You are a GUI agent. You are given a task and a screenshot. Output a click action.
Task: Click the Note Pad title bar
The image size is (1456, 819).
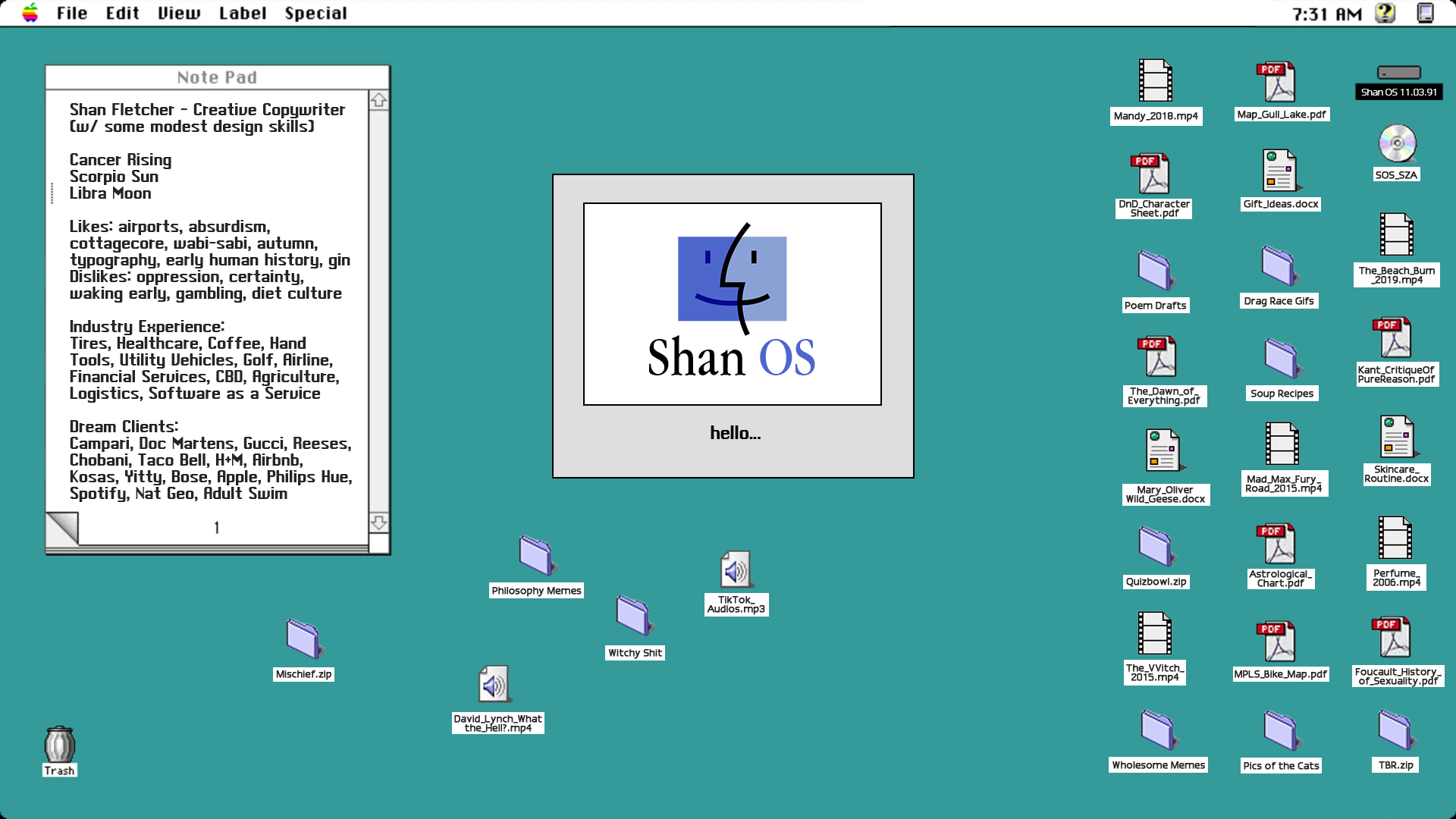coord(217,77)
